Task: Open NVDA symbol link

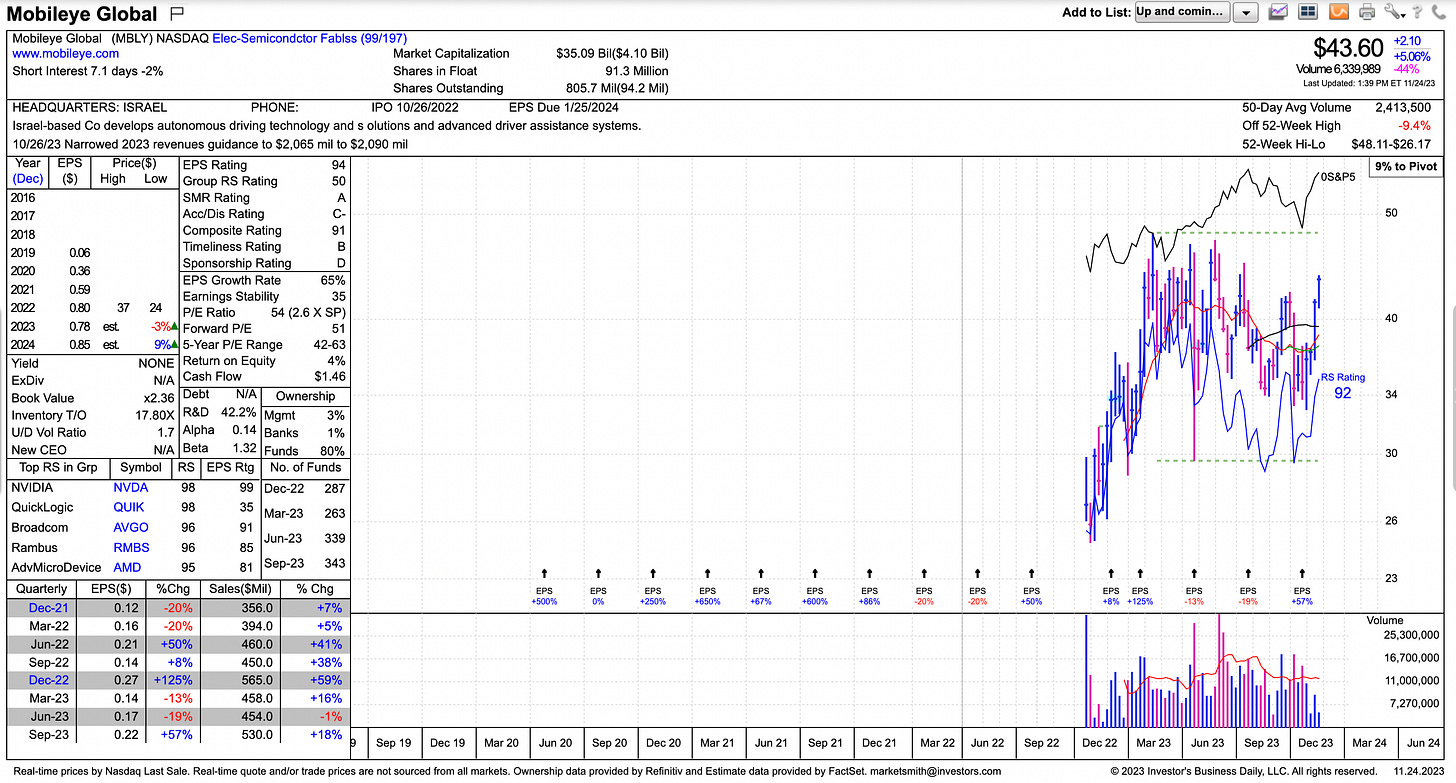Action: [x=131, y=488]
